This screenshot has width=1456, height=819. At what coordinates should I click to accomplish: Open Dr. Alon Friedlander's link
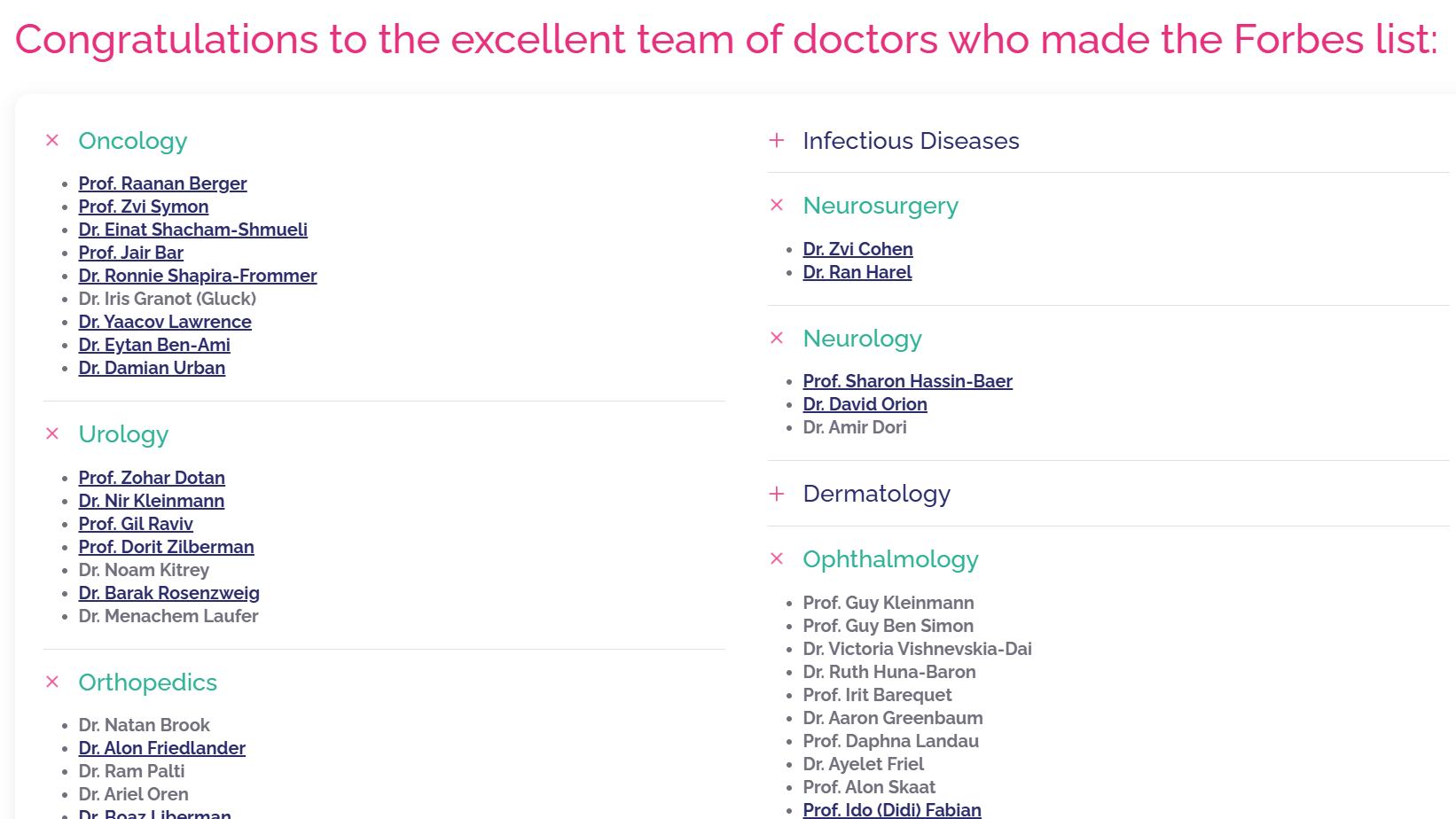tap(161, 748)
